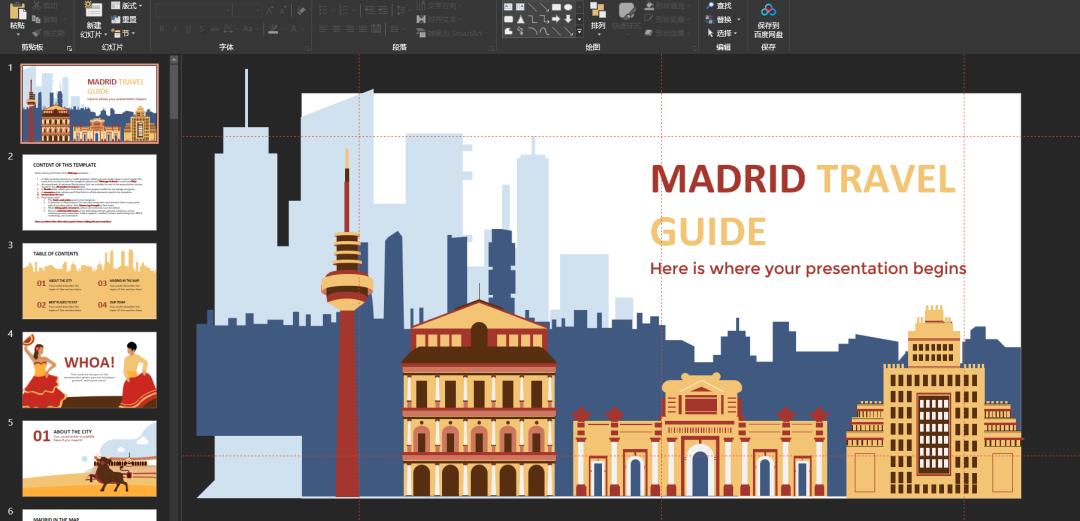Open the Section (节) dropdown

point(126,32)
